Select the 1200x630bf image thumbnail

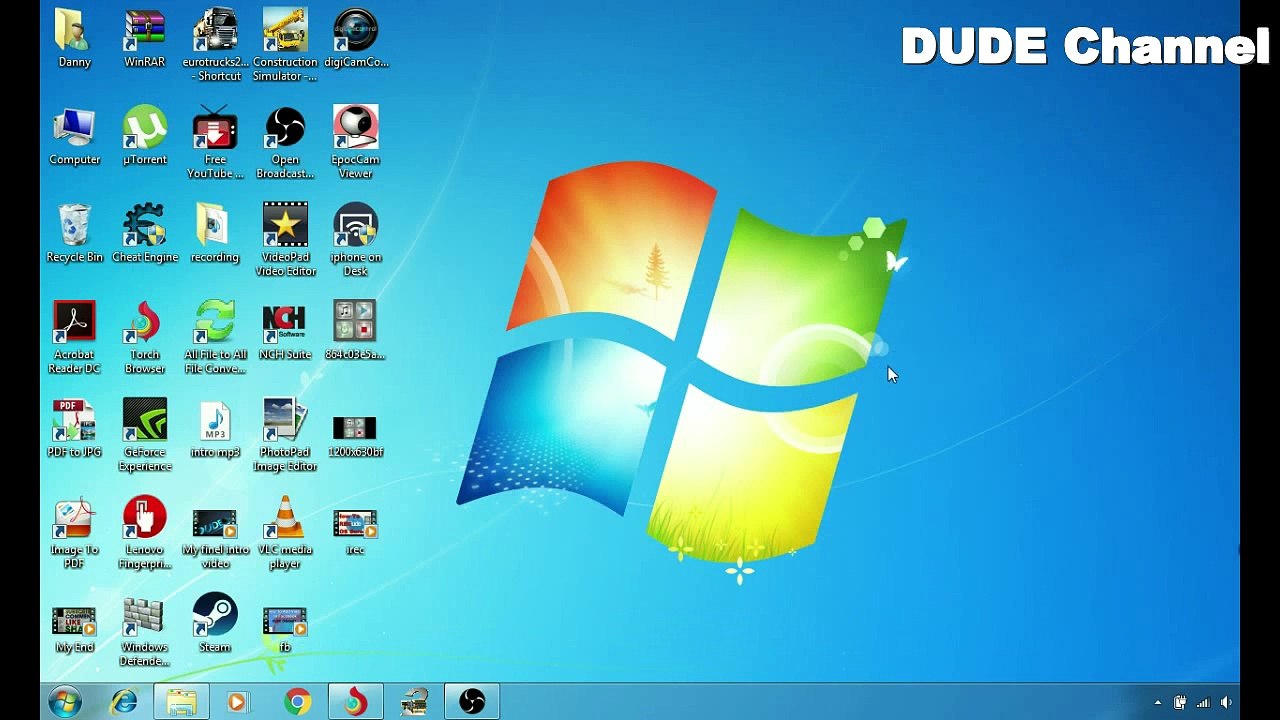point(356,436)
